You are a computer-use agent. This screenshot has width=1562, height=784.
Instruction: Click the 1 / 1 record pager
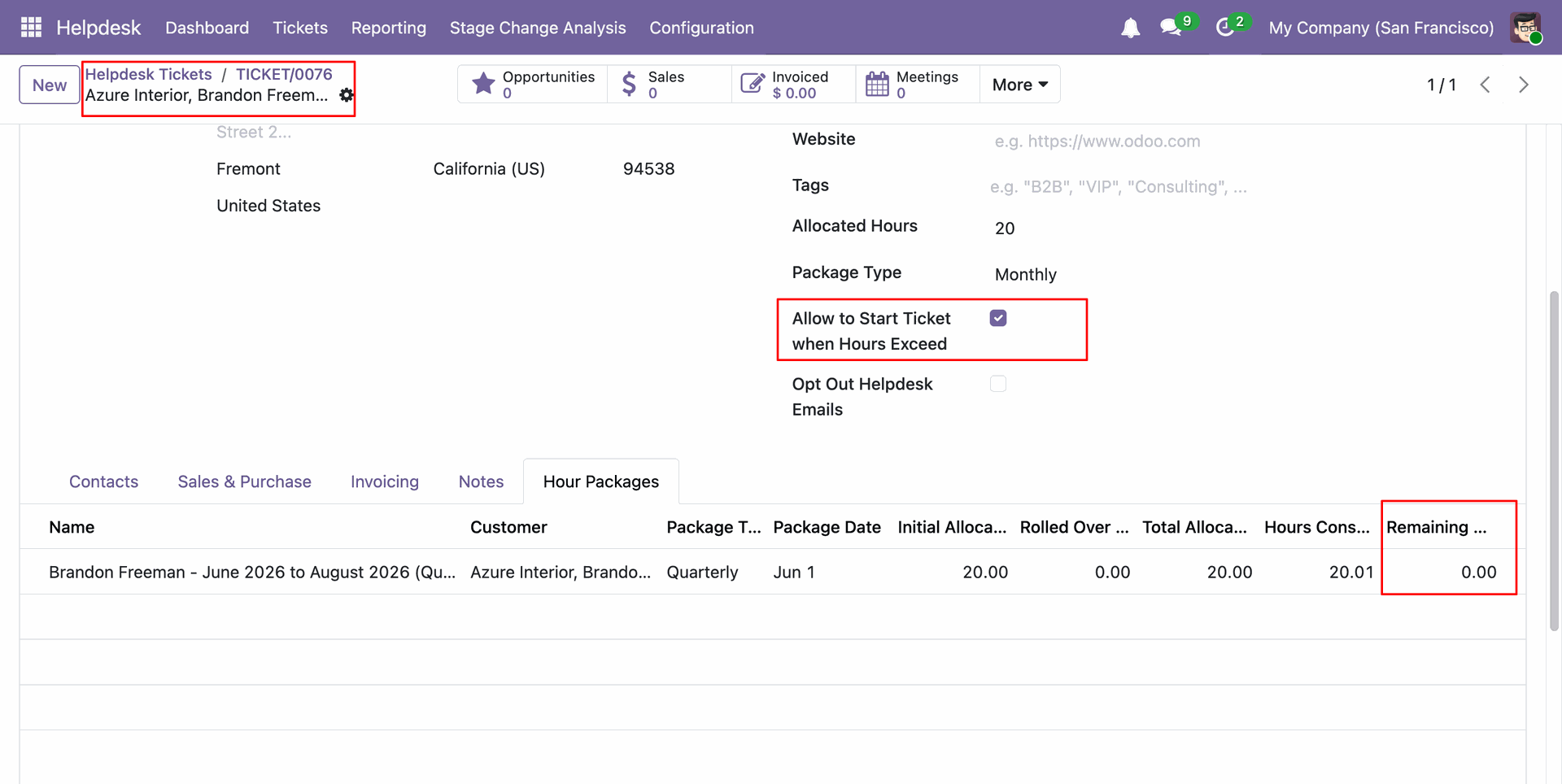(1442, 85)
